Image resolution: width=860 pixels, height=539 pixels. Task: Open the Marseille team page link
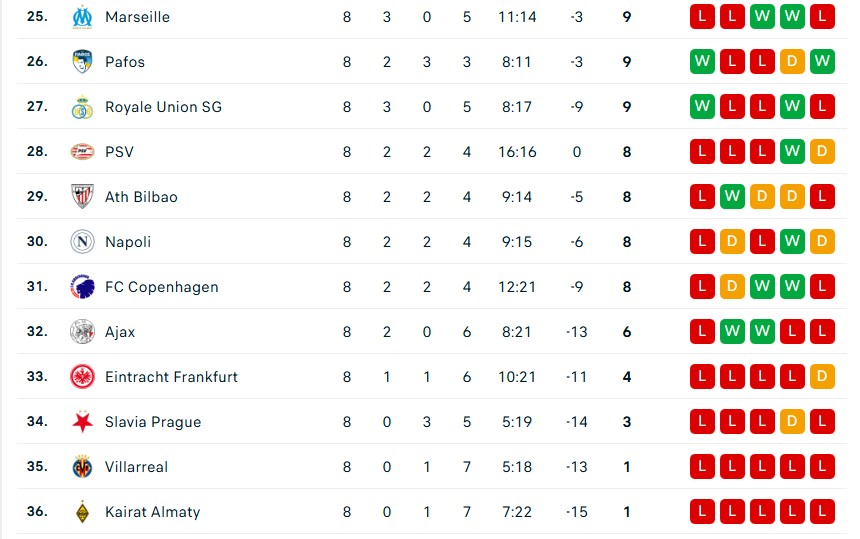[137, 17]
